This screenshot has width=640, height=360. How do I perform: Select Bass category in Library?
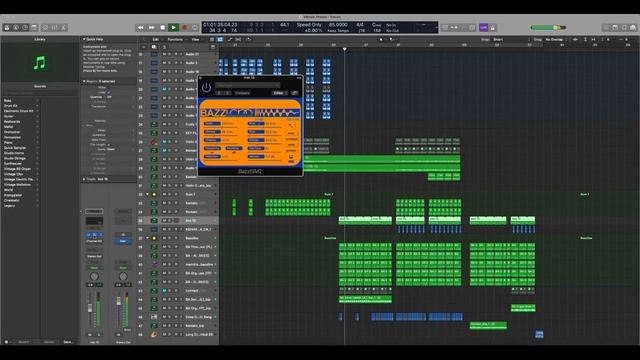point(7,100)
